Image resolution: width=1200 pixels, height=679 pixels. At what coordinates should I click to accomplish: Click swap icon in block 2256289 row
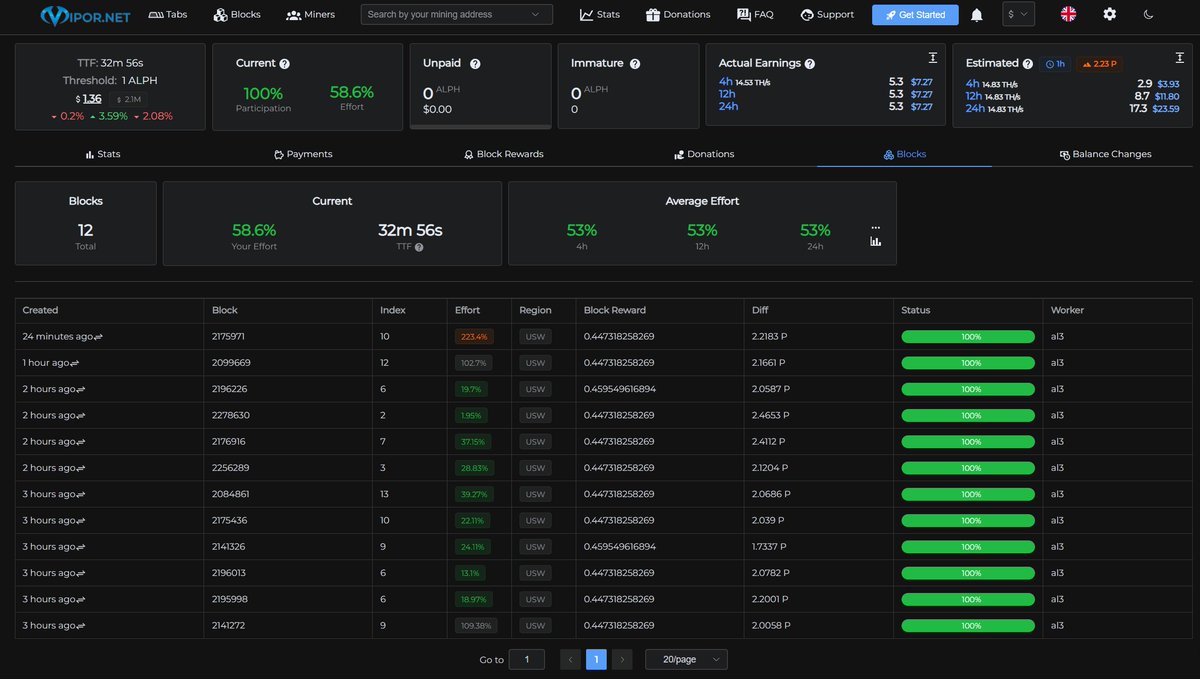point(79,468)
